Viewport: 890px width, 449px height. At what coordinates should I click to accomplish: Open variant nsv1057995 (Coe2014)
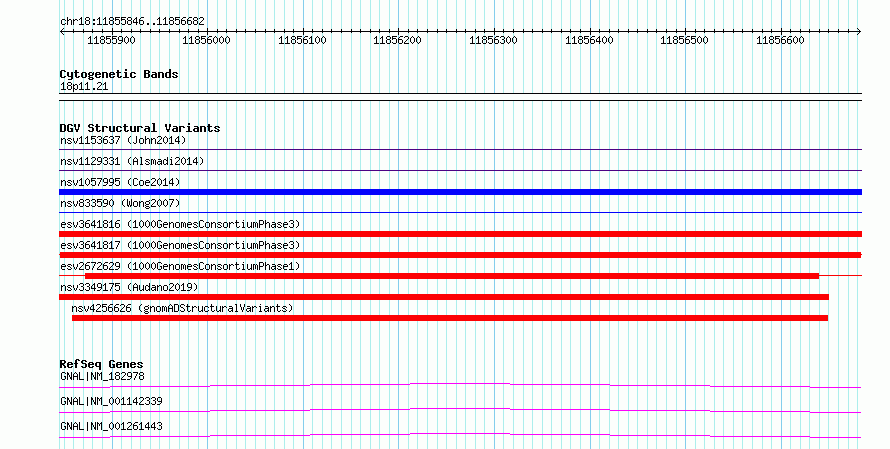tap(120, 182)
